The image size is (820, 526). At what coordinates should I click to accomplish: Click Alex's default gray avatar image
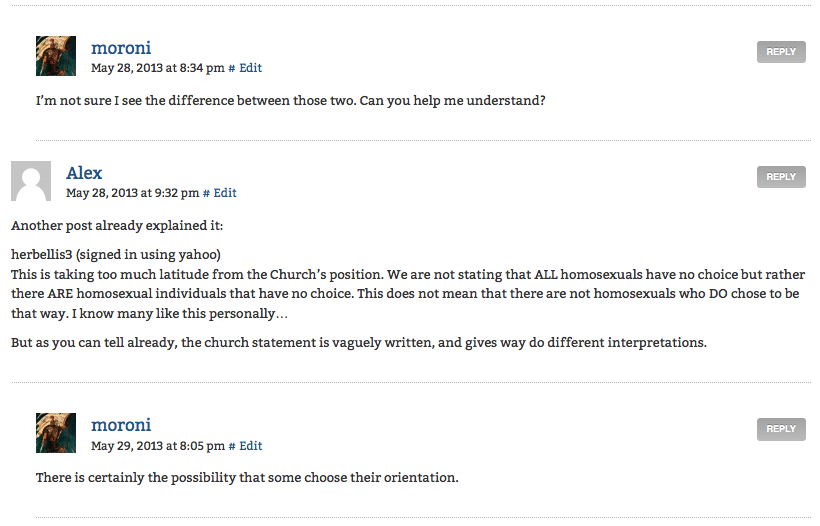pos(31,181)
